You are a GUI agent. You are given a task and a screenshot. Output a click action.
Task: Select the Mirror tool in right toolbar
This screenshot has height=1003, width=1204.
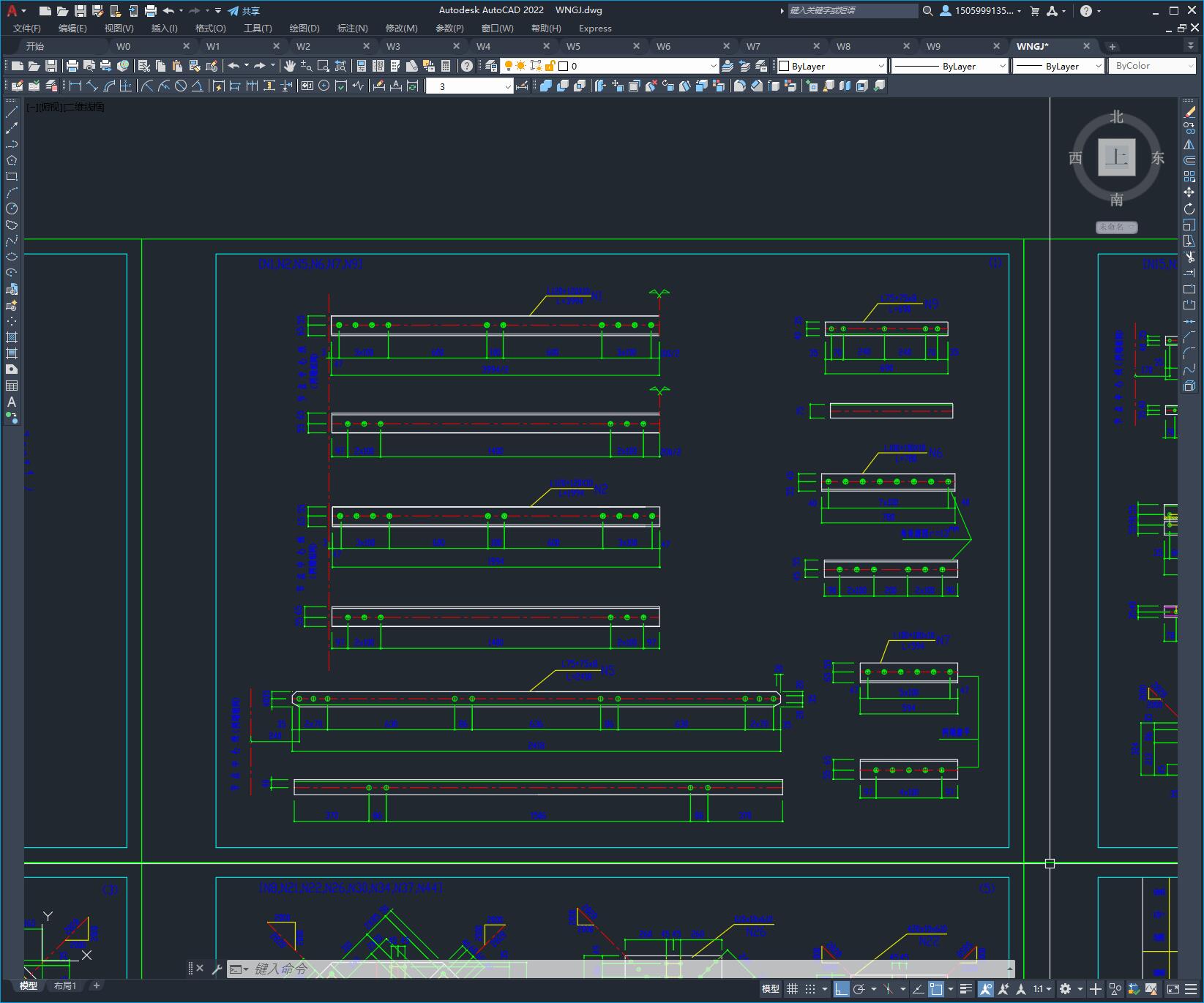(x=1189, y=144)
